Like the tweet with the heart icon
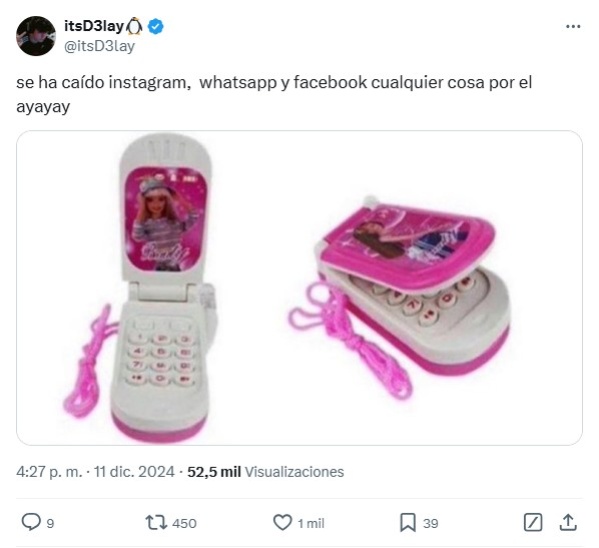This screenshot has height=548, width=599. [x=282, y=522]
